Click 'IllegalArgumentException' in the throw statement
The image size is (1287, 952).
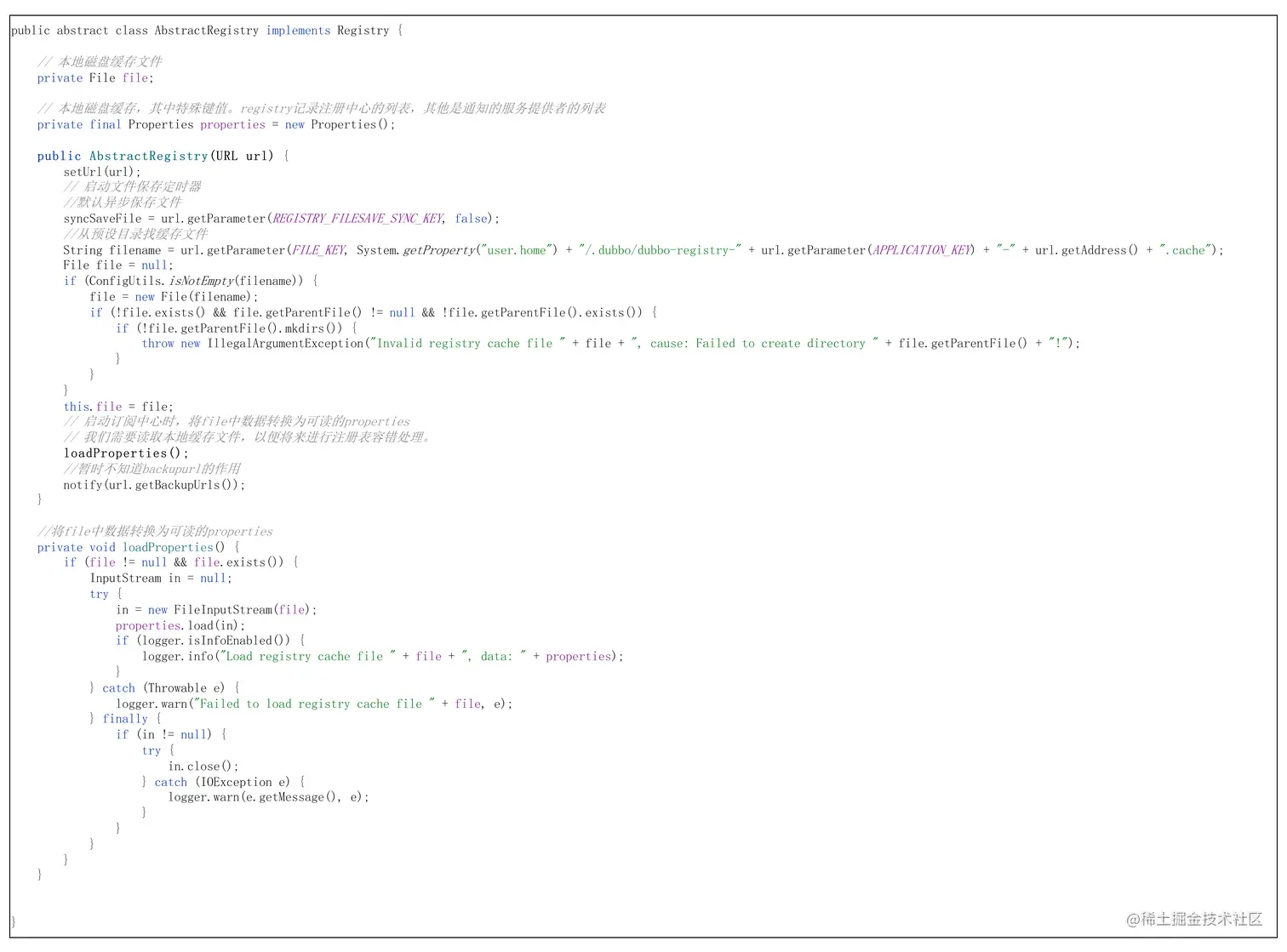point(285,344)
